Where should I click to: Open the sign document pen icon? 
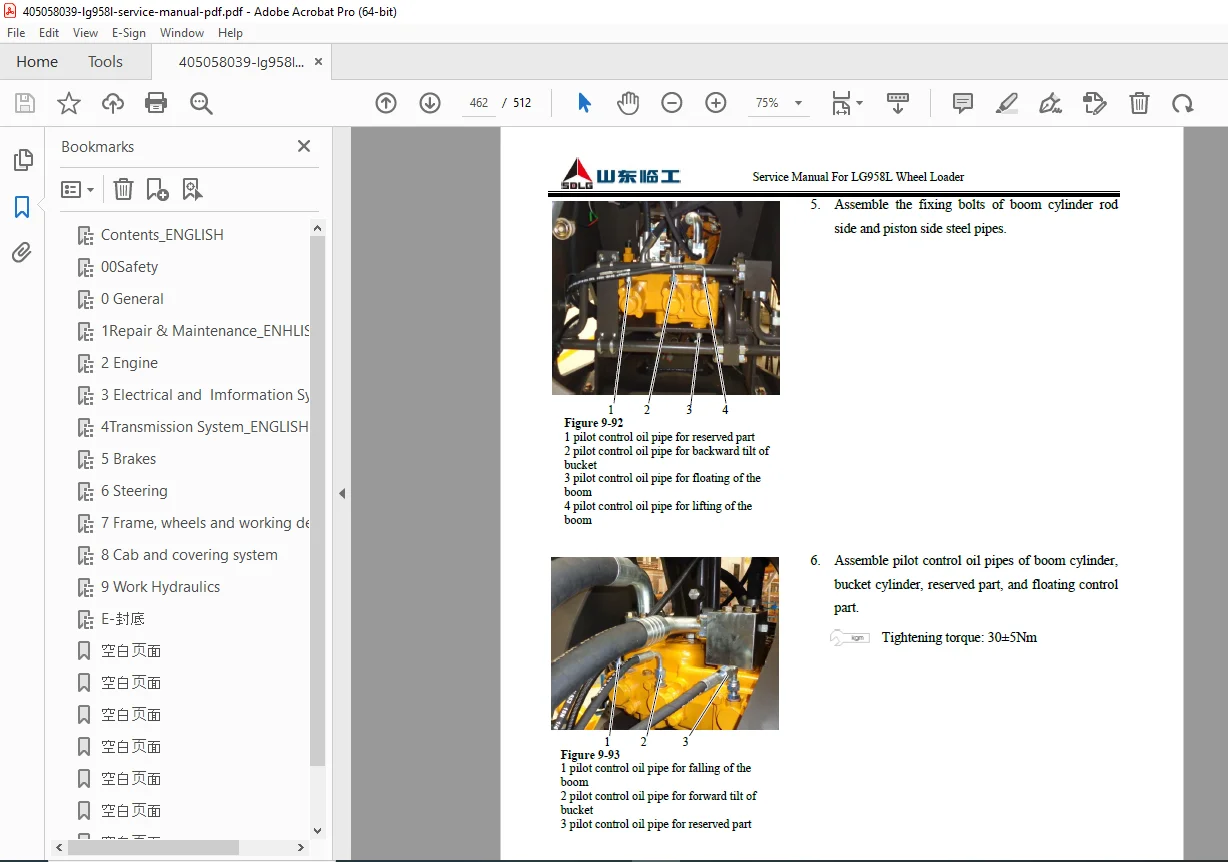point(1050,103)
